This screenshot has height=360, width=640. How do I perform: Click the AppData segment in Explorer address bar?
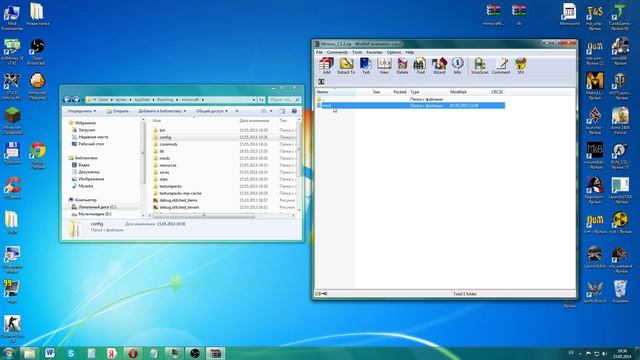[x=142, y=100]
